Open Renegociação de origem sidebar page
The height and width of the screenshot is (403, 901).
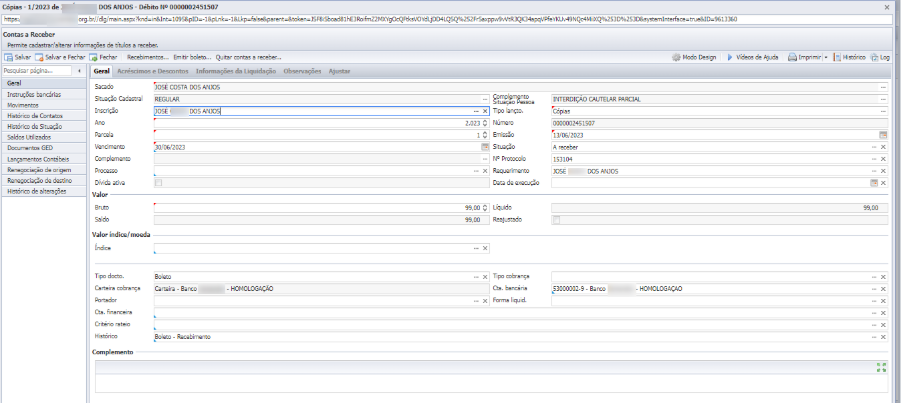pos(44,170)
